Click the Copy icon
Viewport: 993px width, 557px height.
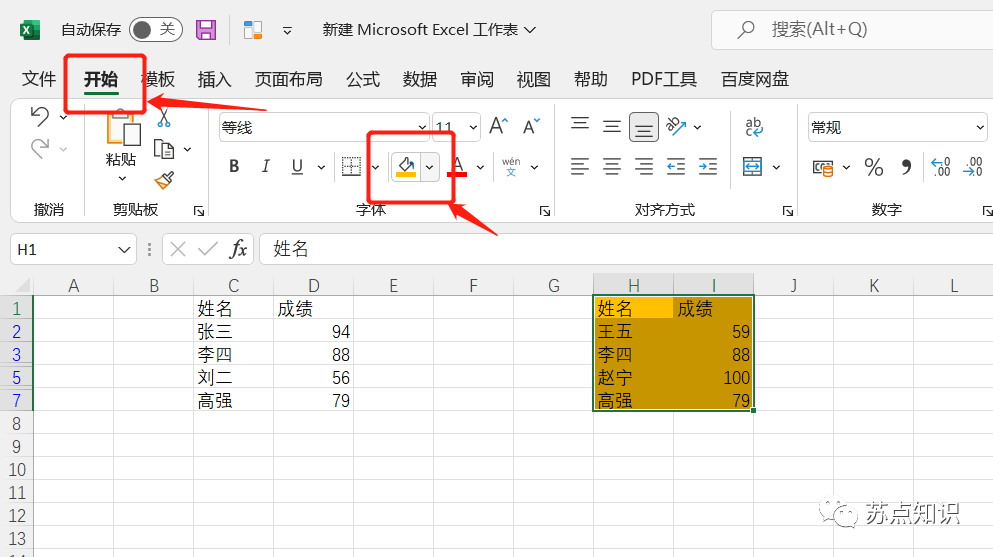(164, 149)
